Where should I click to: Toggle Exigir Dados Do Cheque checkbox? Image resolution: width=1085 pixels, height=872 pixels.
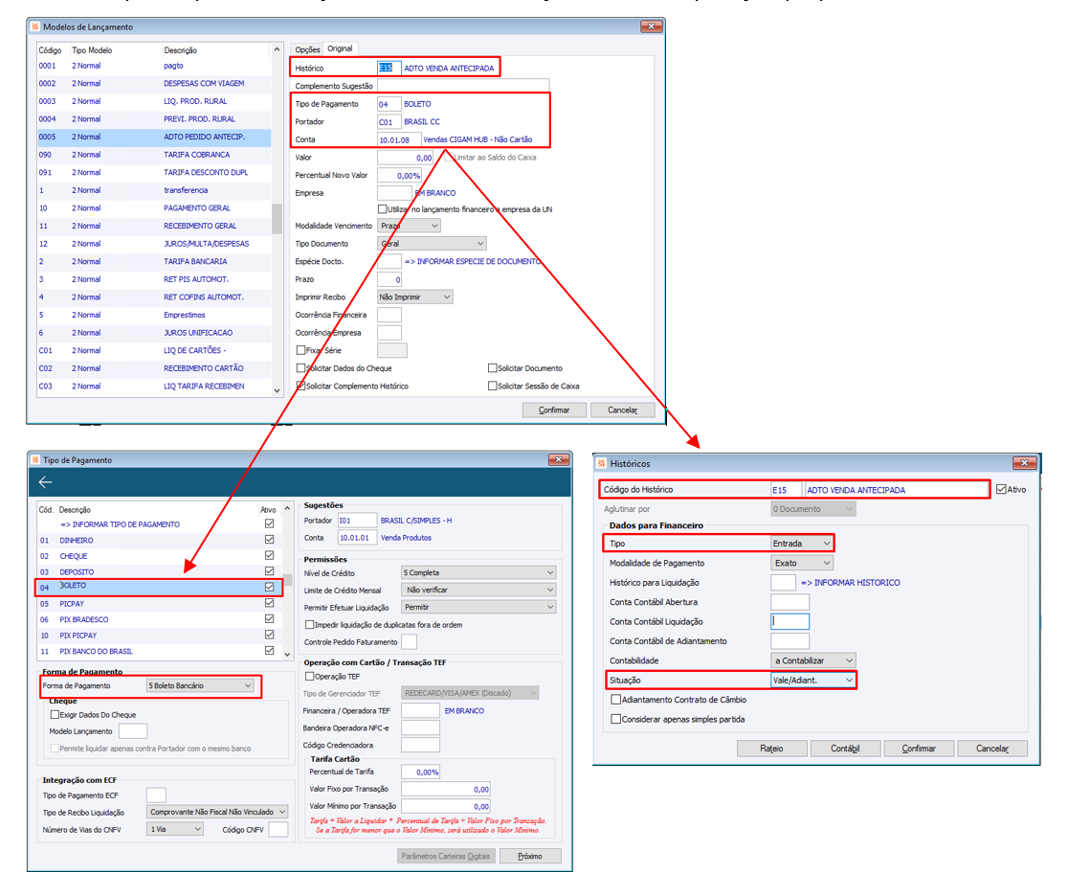tap(55, 714)
